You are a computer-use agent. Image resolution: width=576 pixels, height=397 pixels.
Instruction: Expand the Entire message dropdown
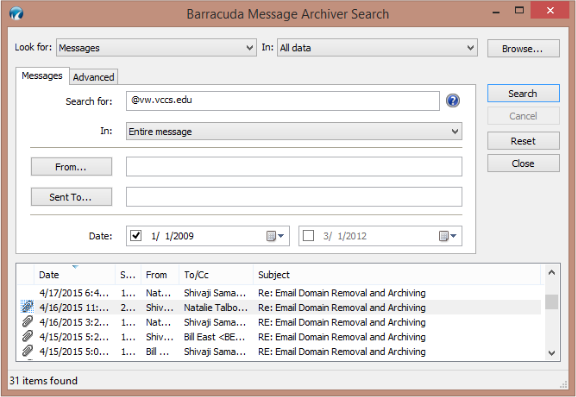click(294, 131)
